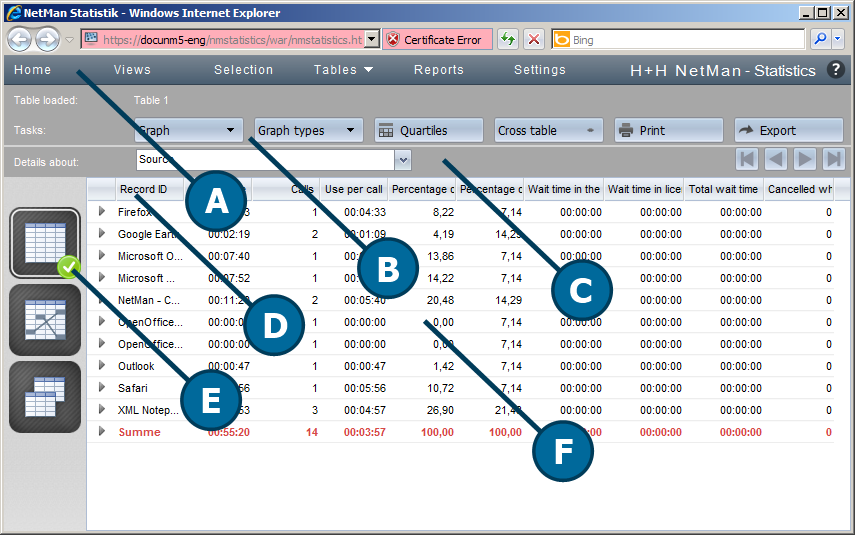The image size is (855, 535).
Task: Switch to the graph view sidebar icon
Action: point(44,320)
